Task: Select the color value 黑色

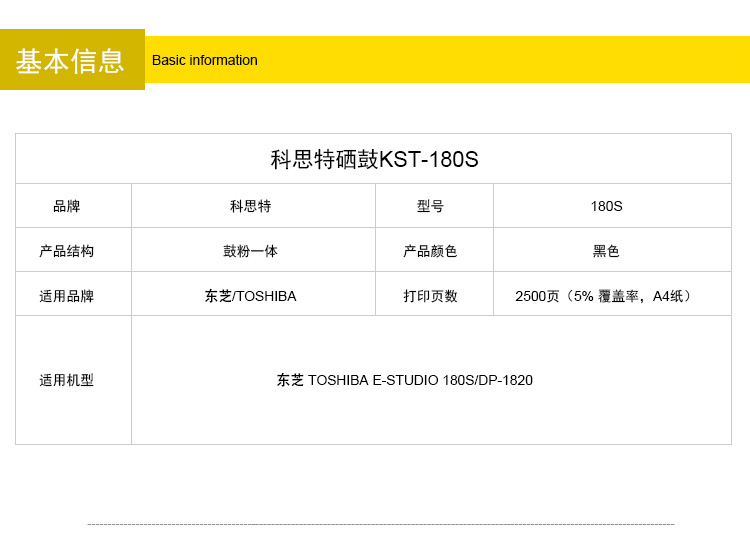Action: 606,251
